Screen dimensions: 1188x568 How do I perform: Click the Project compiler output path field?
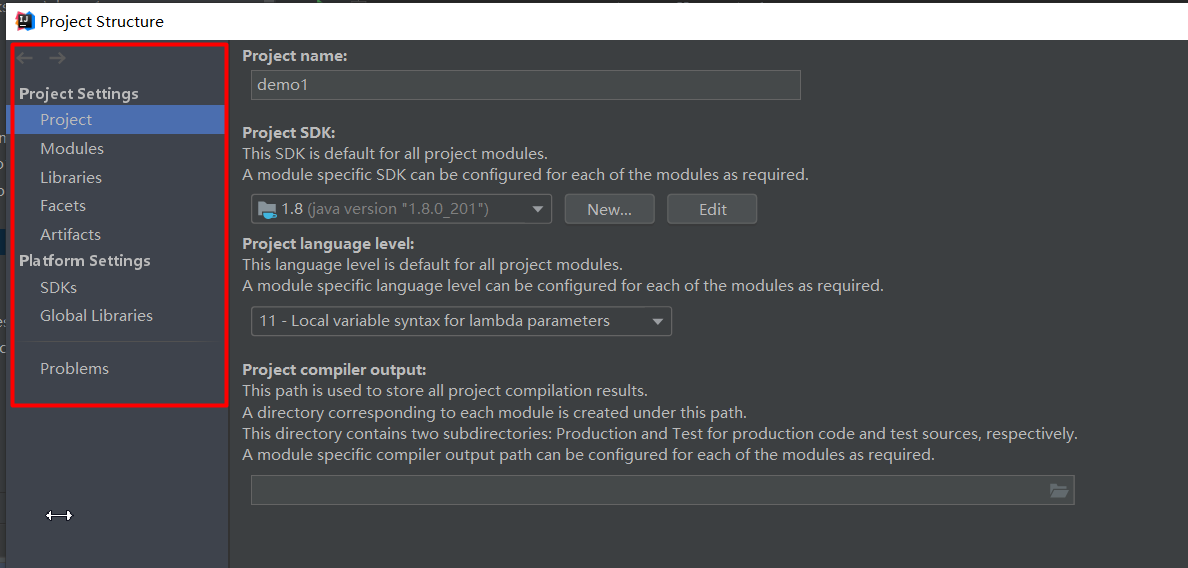point(645,490)
